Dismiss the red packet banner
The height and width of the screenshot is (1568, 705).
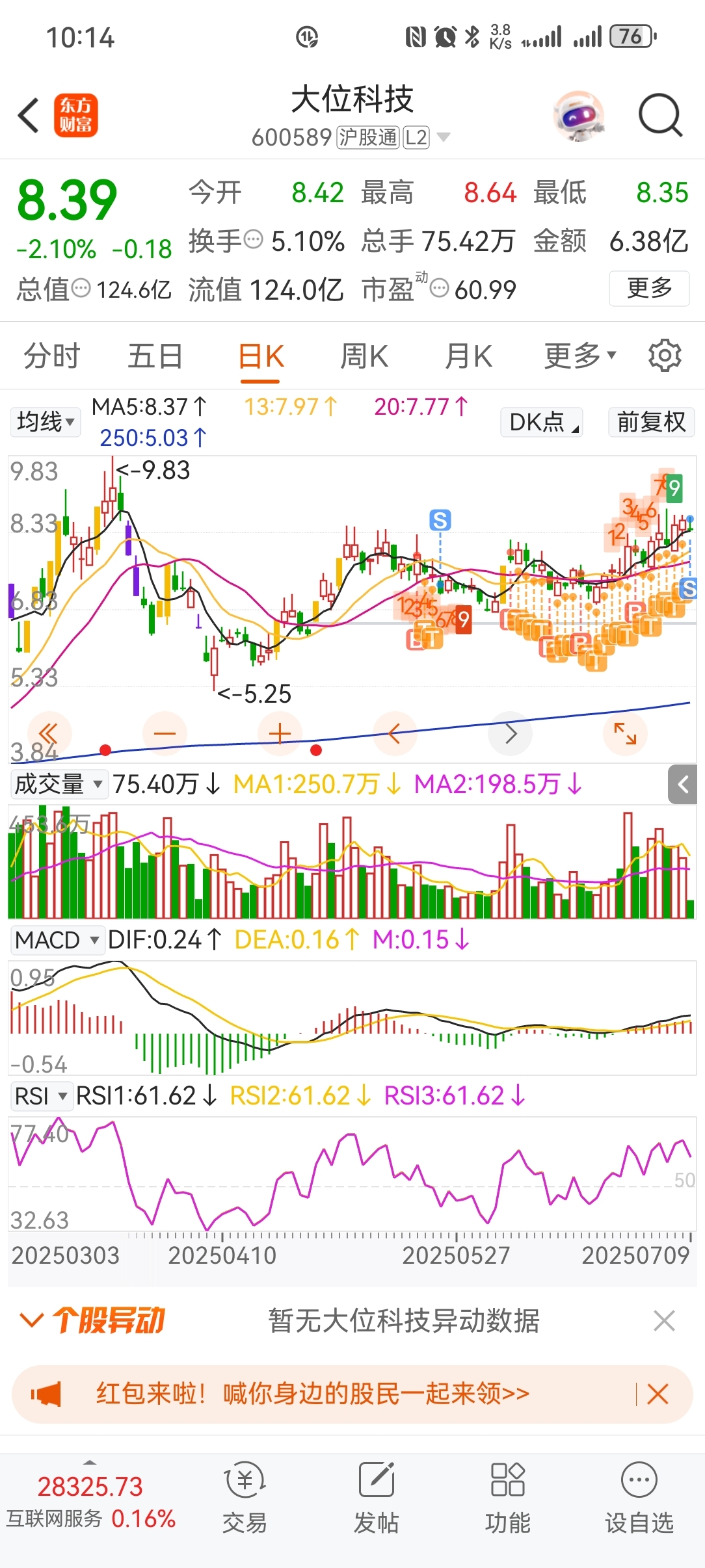(x=658, y=1394)
